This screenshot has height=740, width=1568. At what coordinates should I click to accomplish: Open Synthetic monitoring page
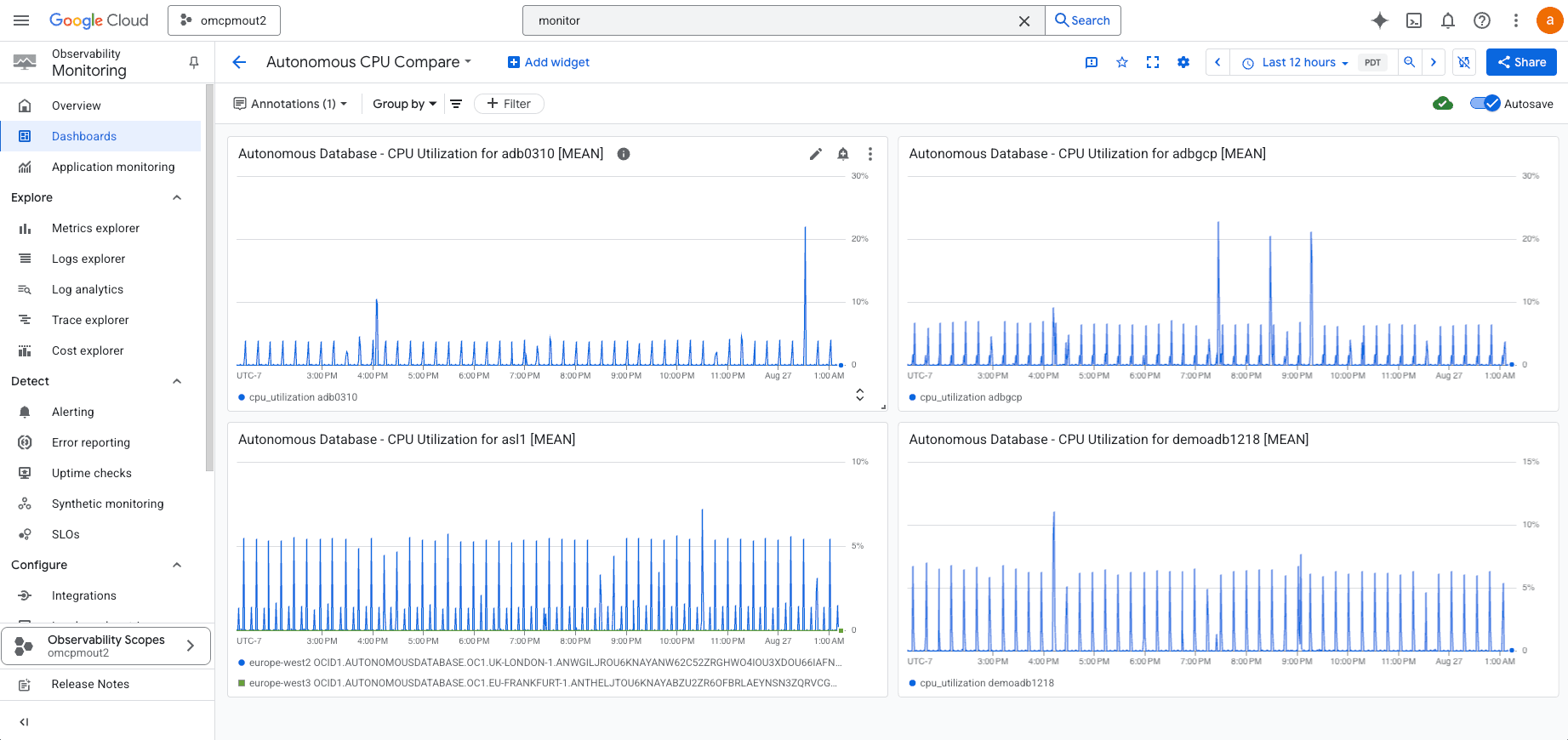pos(100,504)
